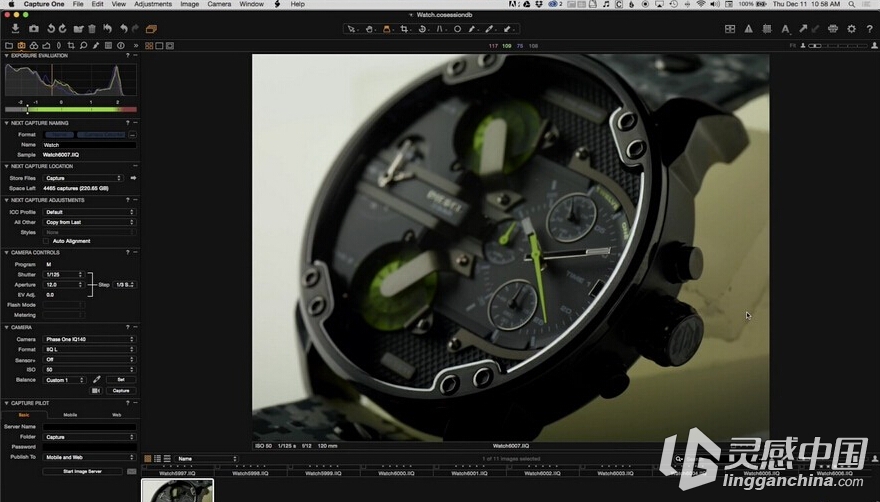Click the text annotation A icon
This screenshot has height=502, width=880.
786,29
